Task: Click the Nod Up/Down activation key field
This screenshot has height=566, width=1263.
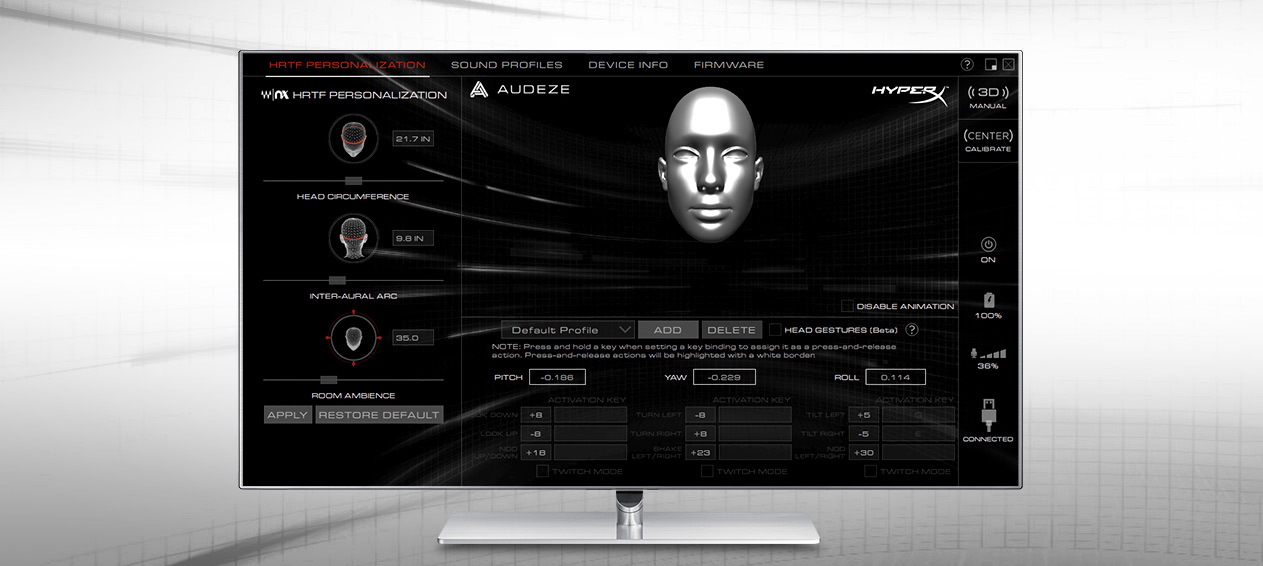Action: pos(591,453)
